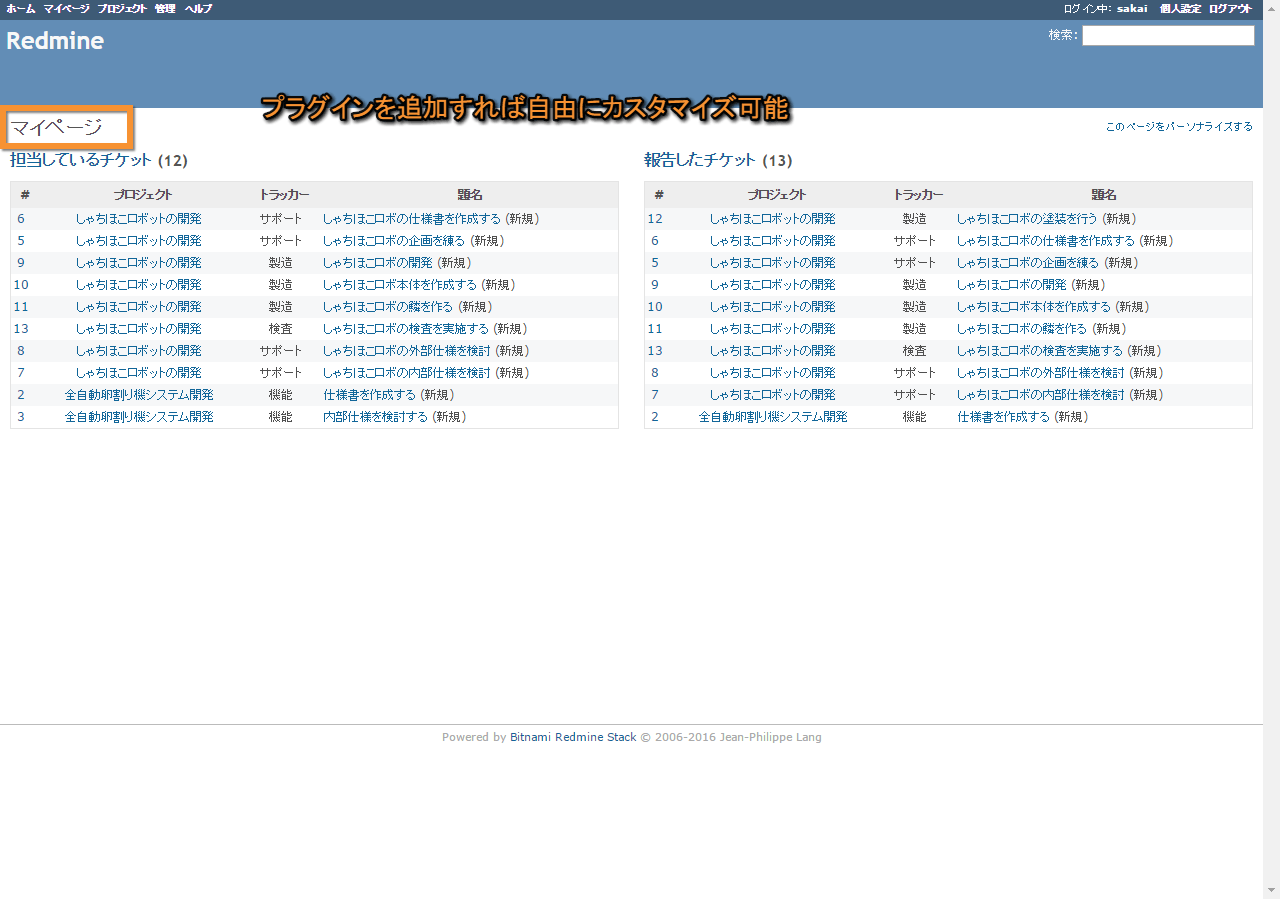Go to ホーム in top menu
The image size is (1280, 899).
[20, 8]
